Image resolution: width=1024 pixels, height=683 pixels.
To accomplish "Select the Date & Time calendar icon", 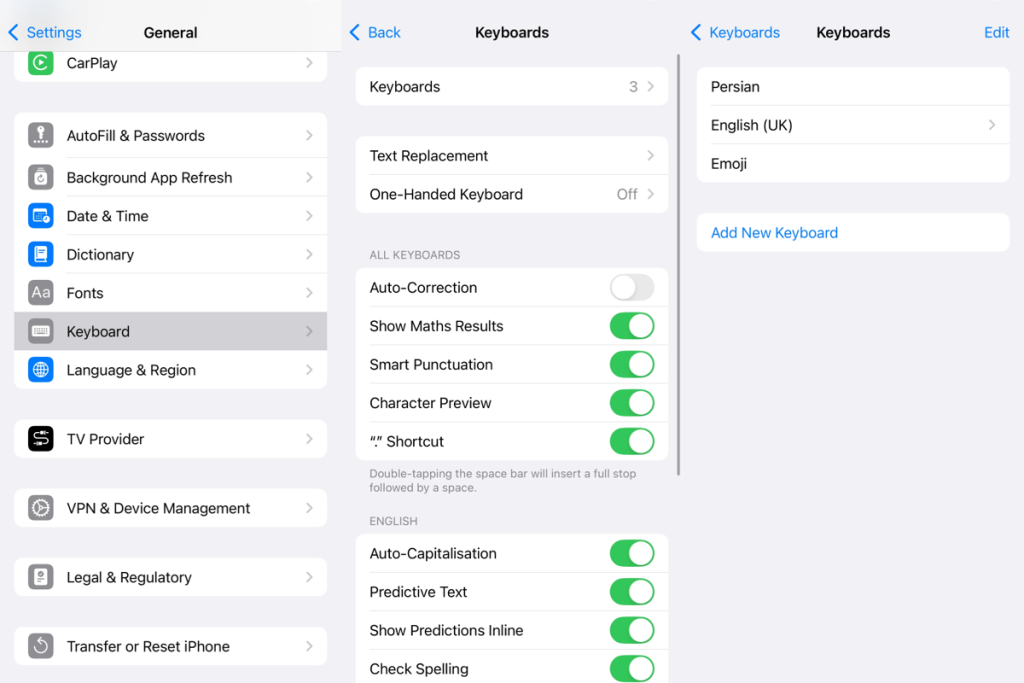I will [40, 215].
